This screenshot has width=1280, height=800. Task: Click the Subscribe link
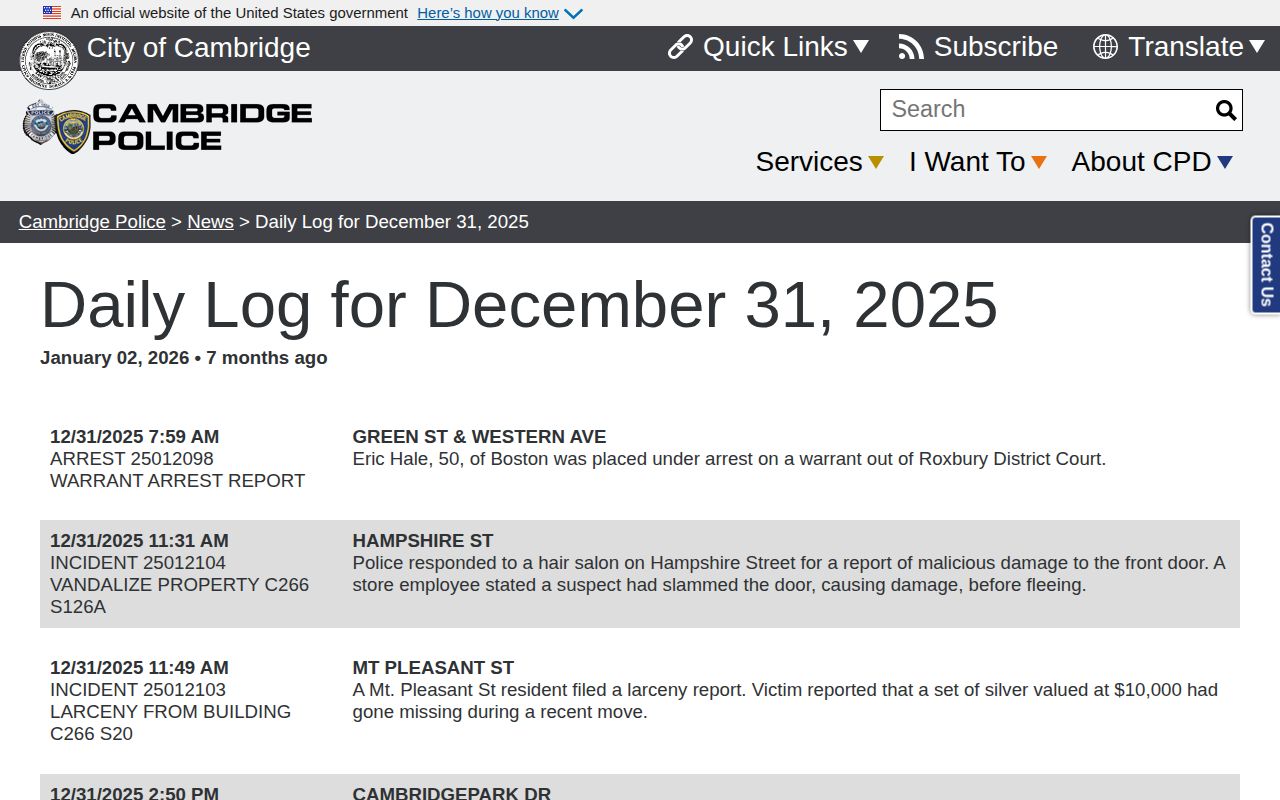978,47
